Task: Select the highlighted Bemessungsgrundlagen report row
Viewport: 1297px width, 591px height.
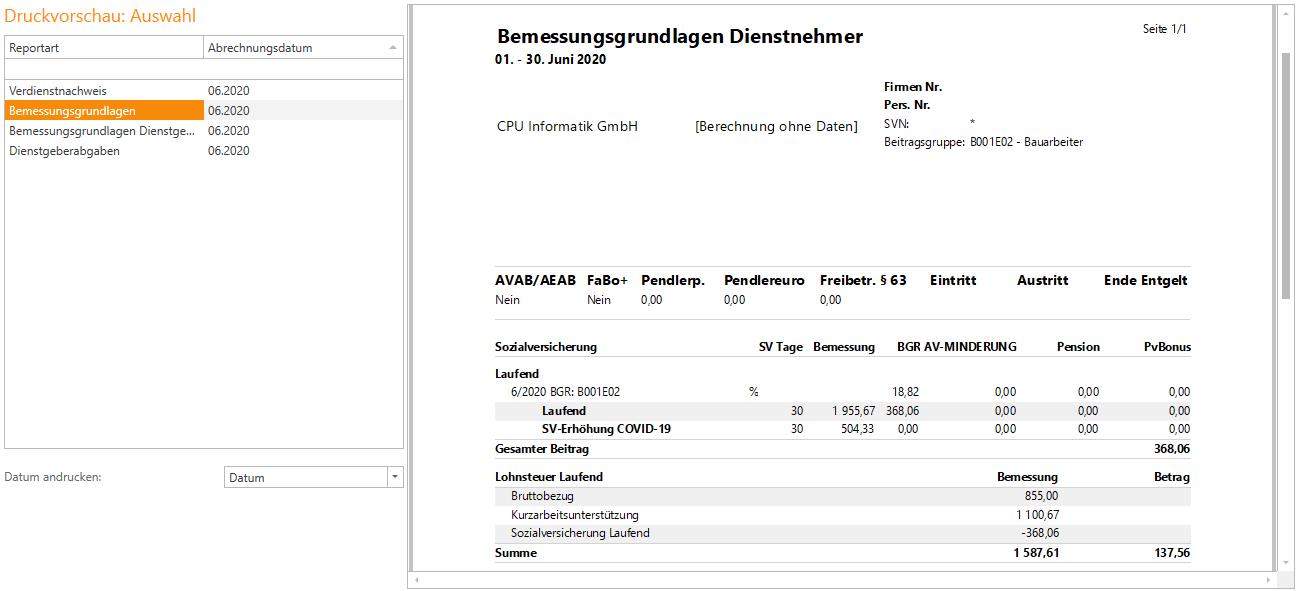Action: coord(204,111)
